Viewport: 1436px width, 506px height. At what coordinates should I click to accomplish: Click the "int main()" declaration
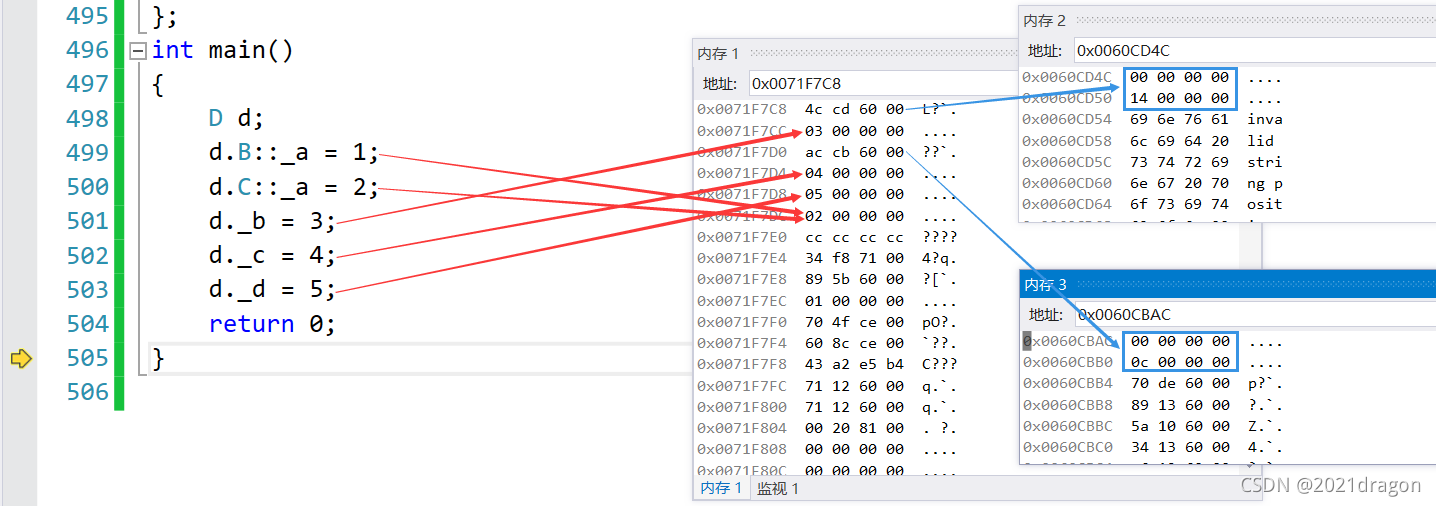(x=223, y=50)
